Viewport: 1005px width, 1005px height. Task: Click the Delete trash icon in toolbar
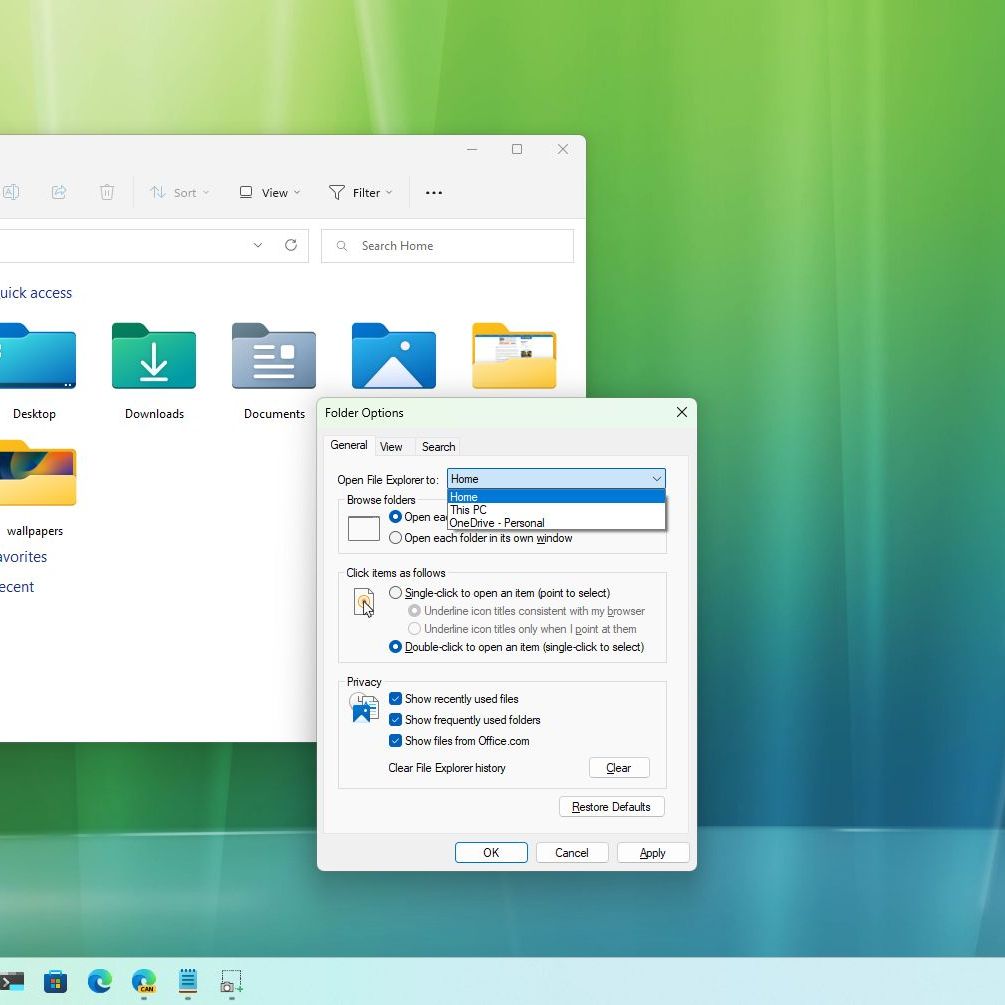tap(107, 193)
